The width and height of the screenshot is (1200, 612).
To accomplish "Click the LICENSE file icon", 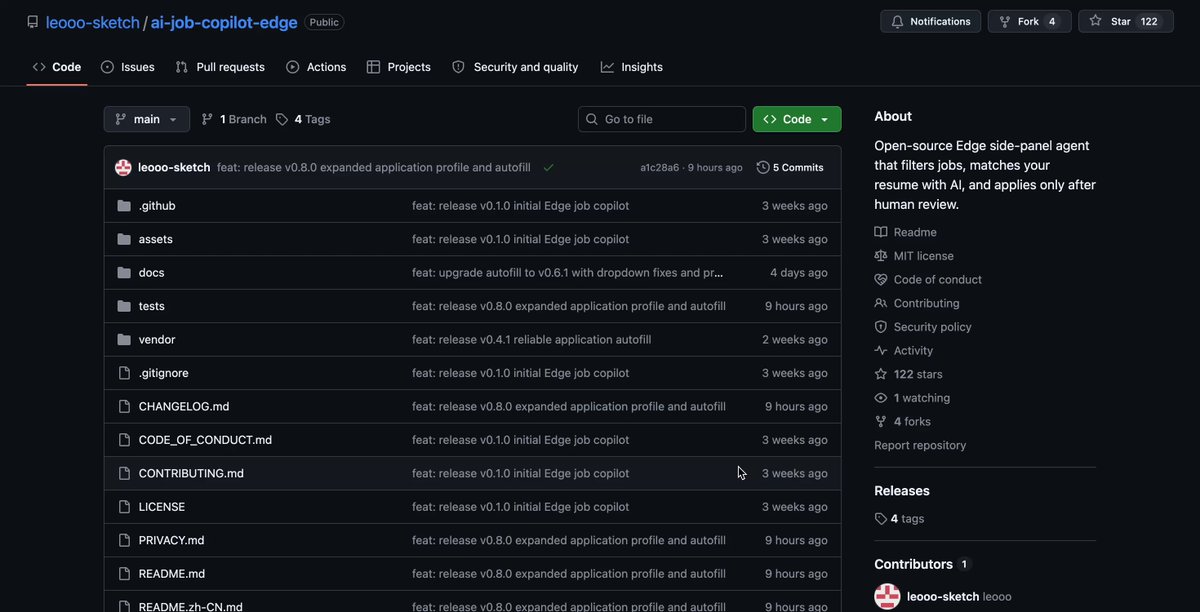I will [124, 507].
